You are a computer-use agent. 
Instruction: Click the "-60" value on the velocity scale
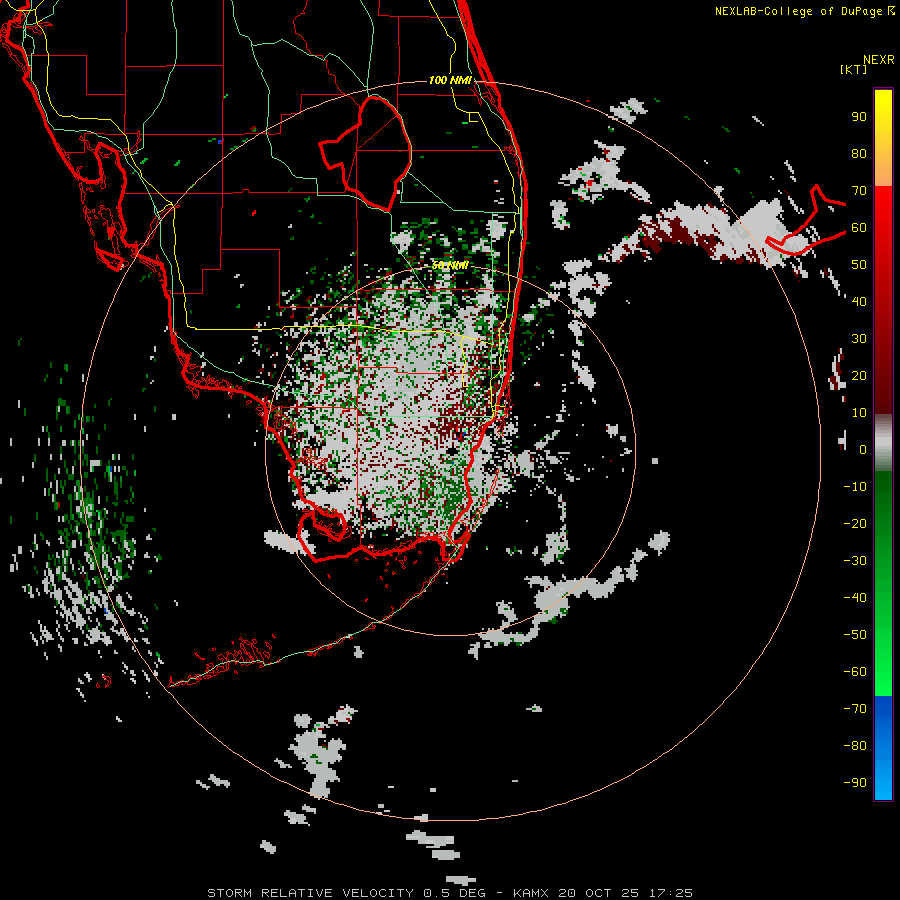pos(855,672)
